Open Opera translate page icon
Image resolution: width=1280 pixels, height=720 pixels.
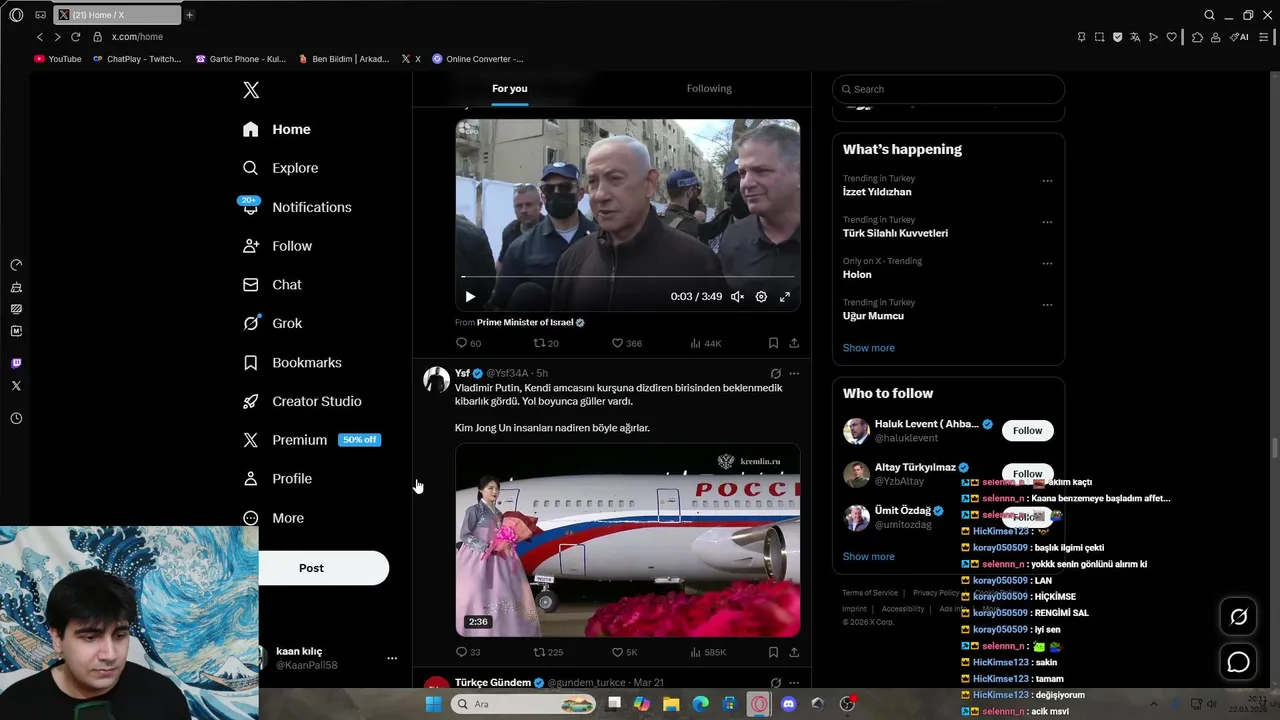coord(1135,37)
